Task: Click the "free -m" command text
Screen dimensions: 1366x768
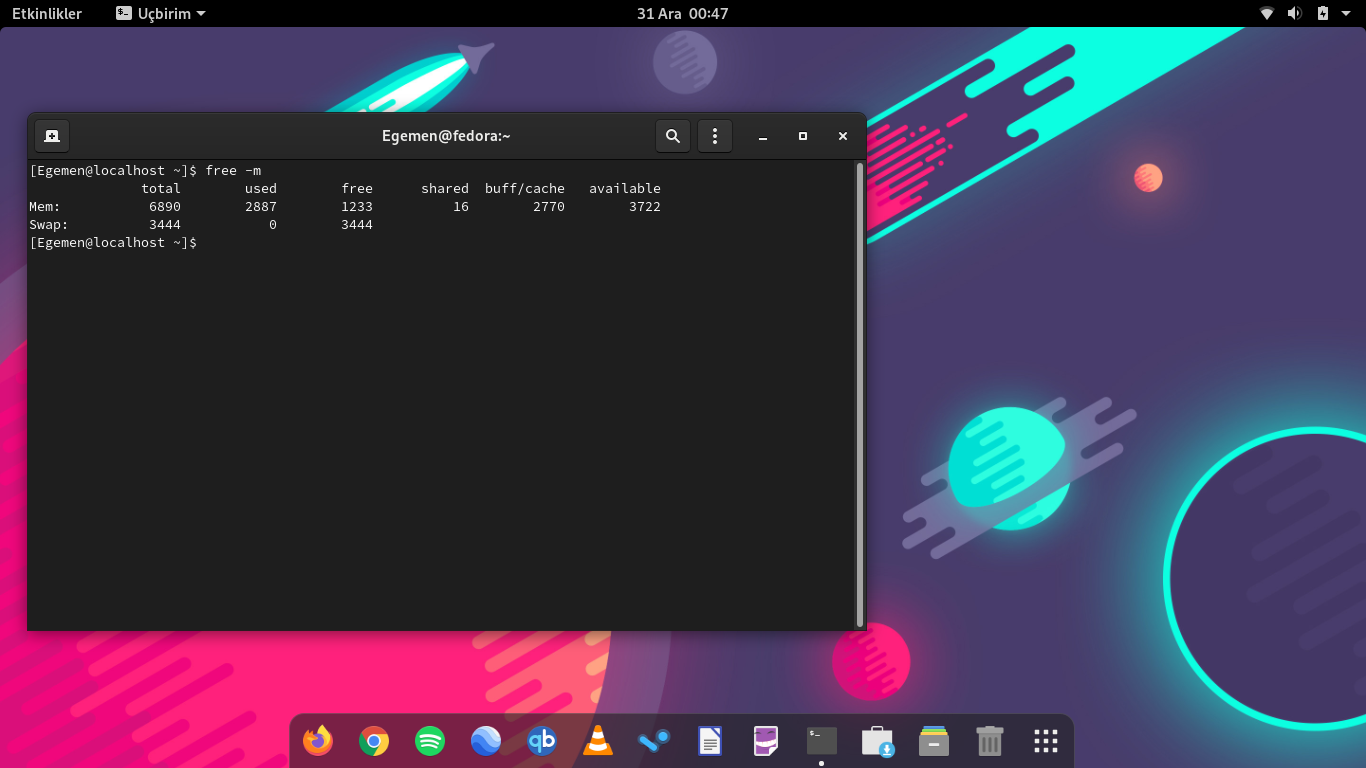Action: click(233, 170)
